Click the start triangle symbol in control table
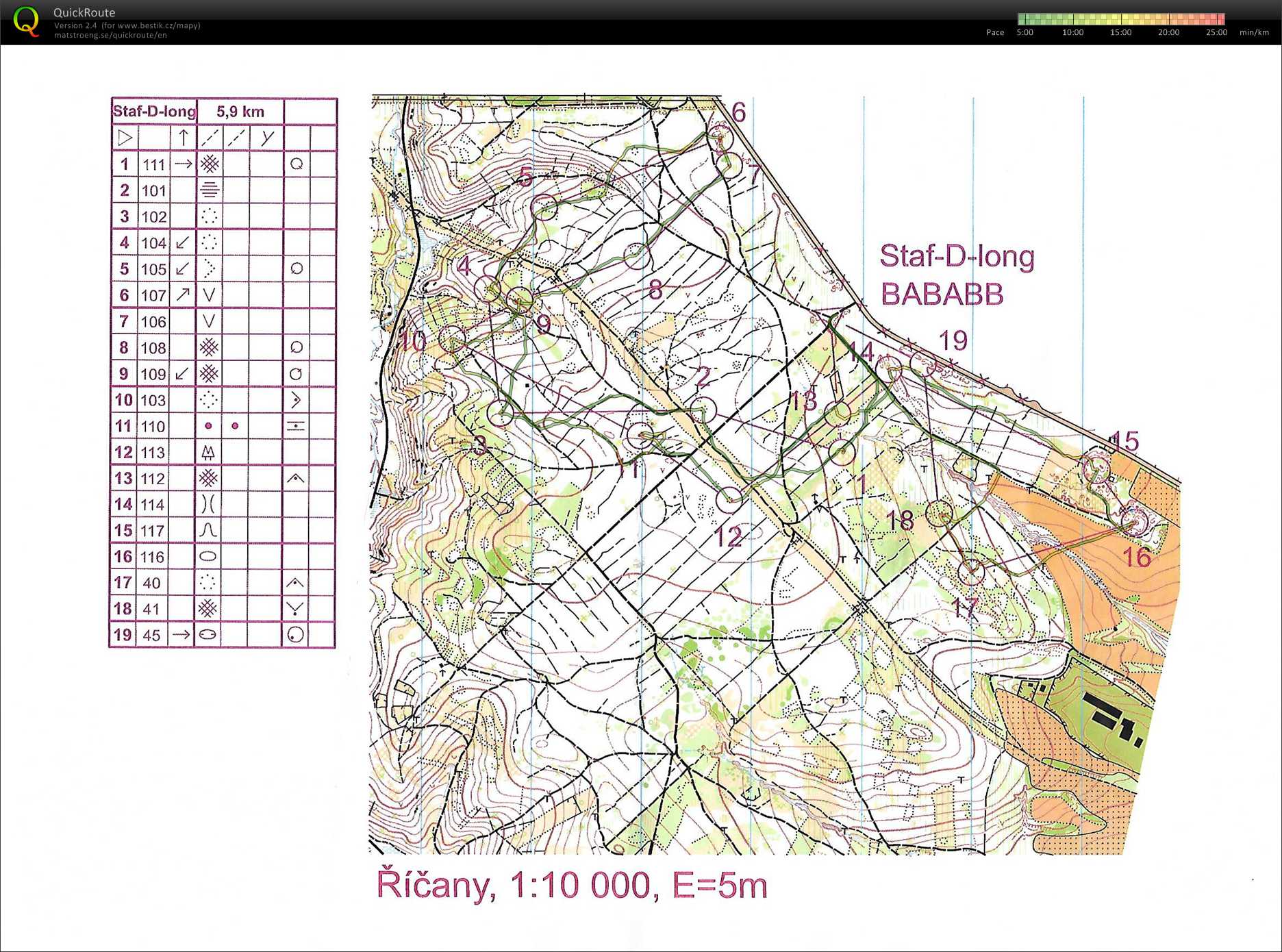The width and height of the screenshot is (1282, 952). point(125,138)
